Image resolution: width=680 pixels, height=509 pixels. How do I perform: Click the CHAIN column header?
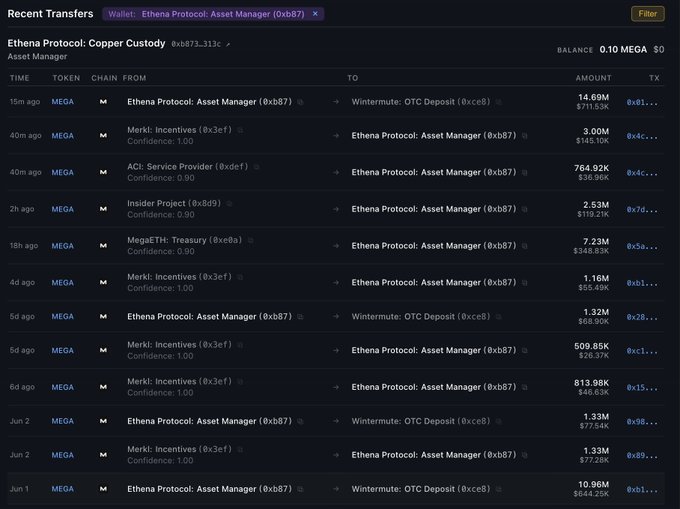(x=104, y=78)
